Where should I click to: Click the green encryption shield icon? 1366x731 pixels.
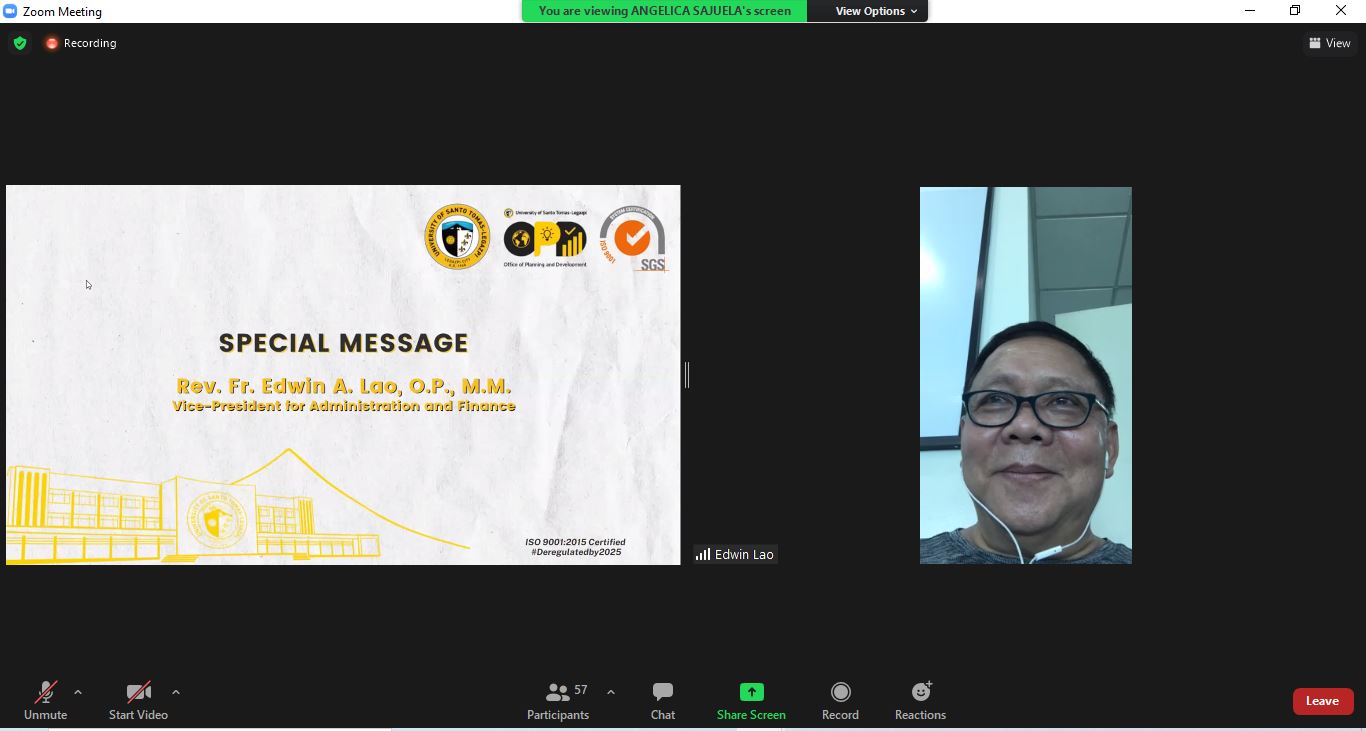[20, 43]
